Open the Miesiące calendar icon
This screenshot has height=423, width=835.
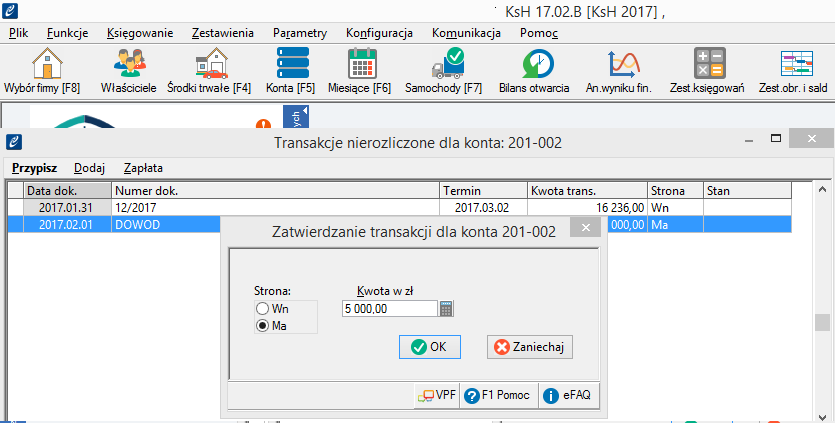[x=361, y=65]
